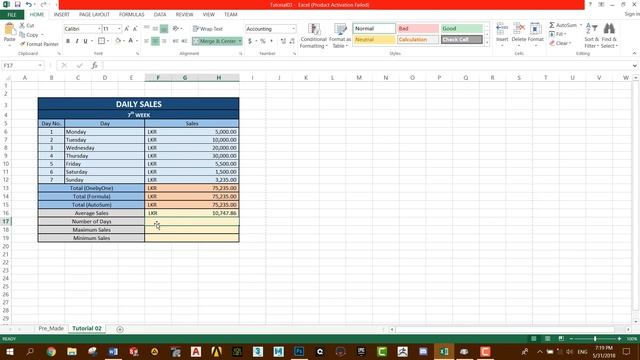Expand the Fill Color dropdown arrow

[124, 41]
